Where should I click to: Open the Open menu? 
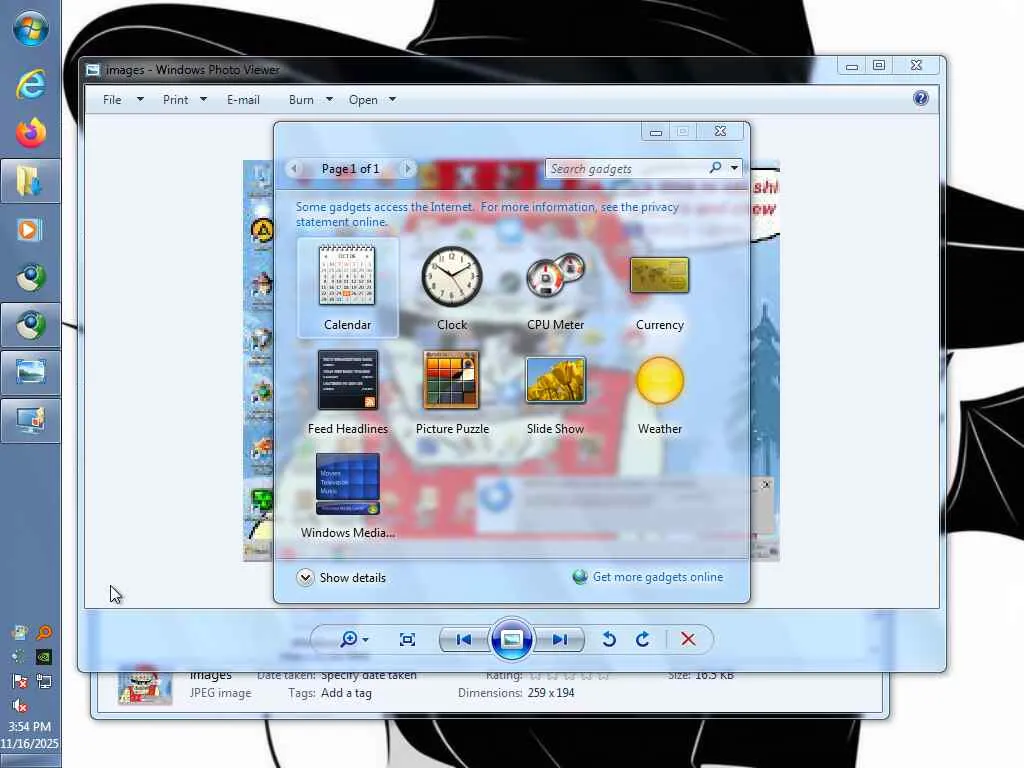pyautogui.click(x=363, y=99)
